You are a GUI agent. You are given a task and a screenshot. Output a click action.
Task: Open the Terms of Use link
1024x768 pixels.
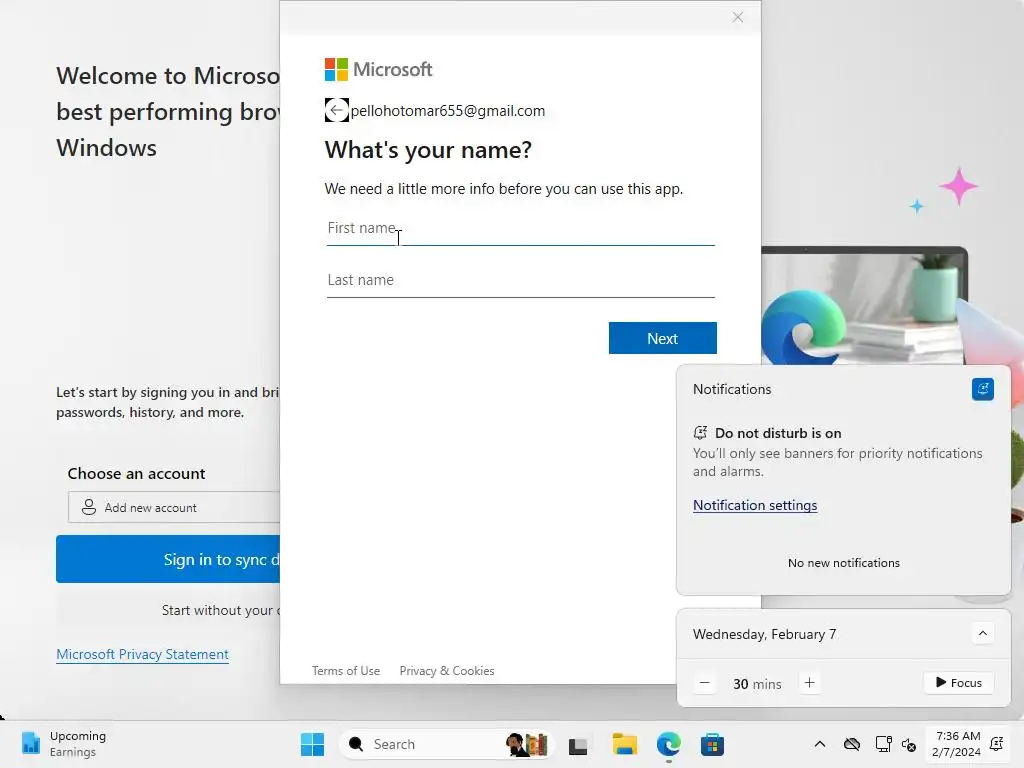(x=345, y=671)
